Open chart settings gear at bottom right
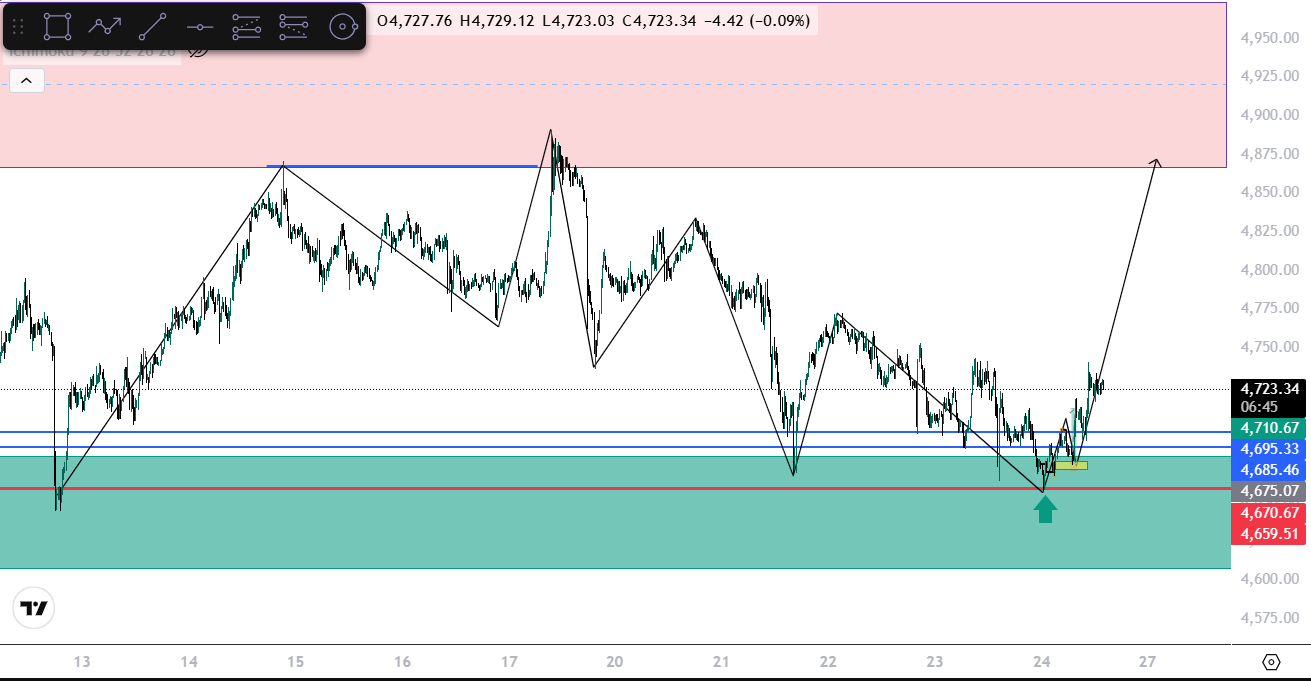The width and height of the screenshot is (1311, 681). pos(1271,662)
